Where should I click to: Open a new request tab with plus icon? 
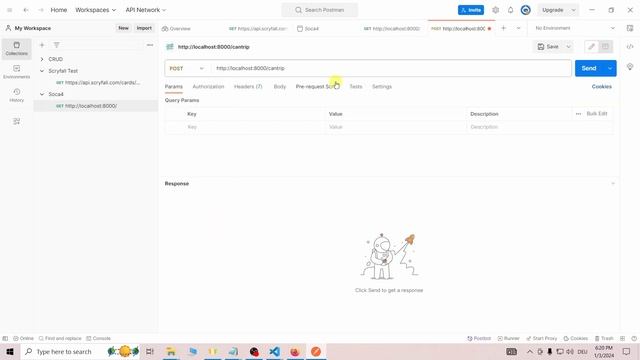[503, 28]
